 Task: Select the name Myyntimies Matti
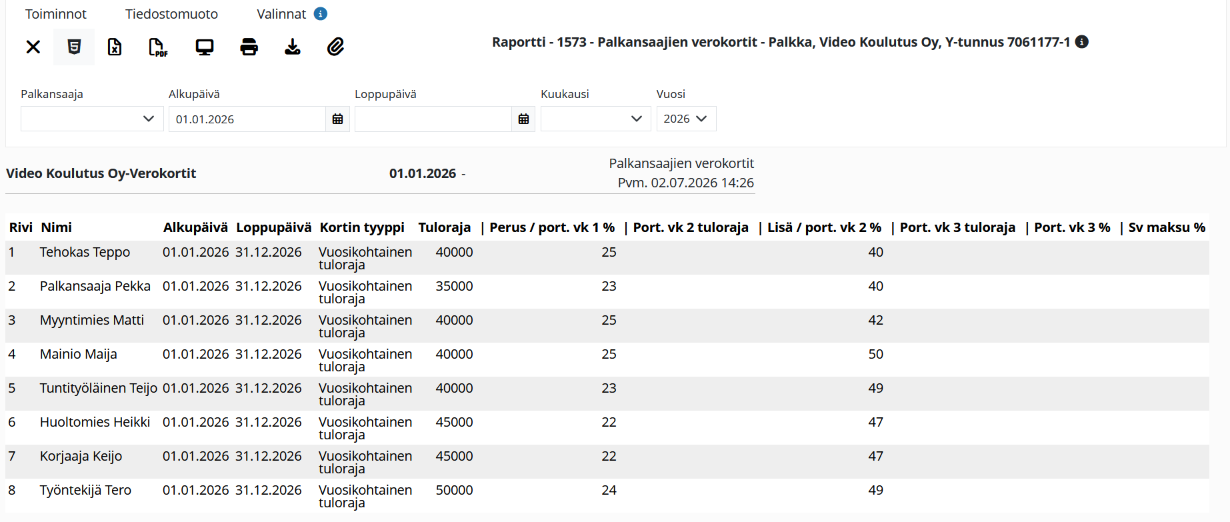point(92,320)
